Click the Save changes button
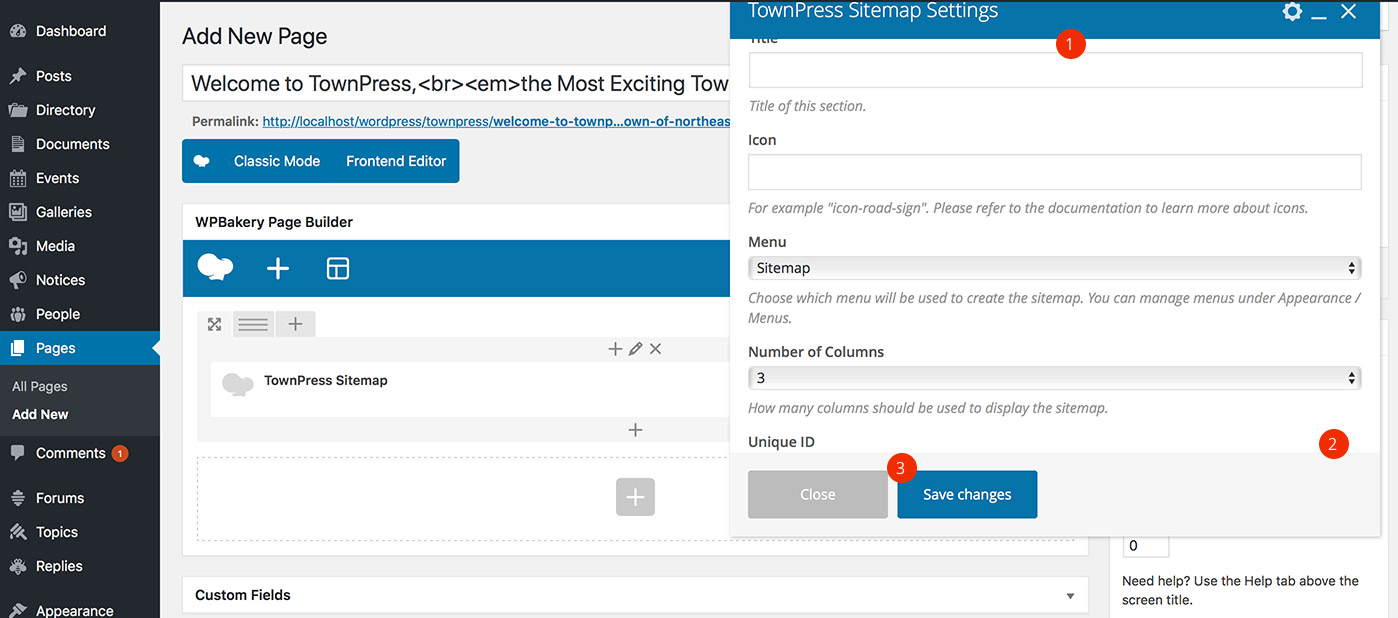Image resolution: width=1398 pixels, height=618 pixels. pyautogui.click(x=967, y=494)
